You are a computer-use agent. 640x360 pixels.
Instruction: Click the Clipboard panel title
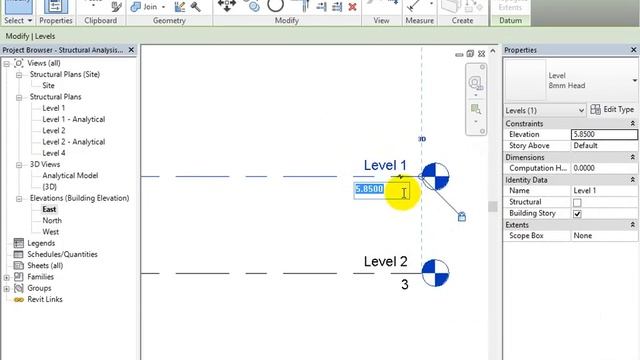100,20
